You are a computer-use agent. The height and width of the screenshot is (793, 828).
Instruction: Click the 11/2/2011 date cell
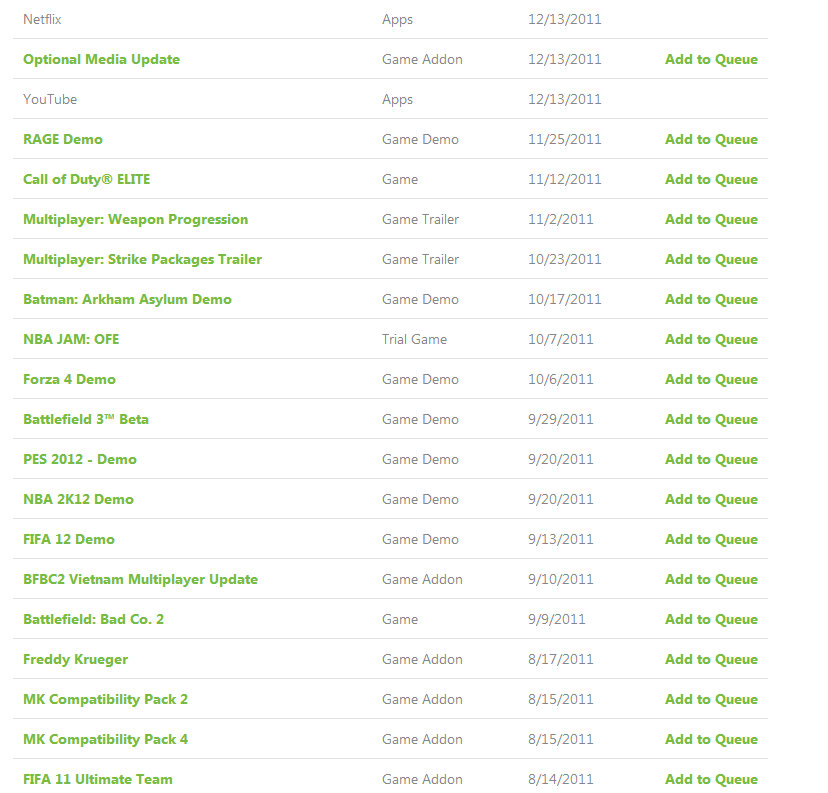coord(561,220)
